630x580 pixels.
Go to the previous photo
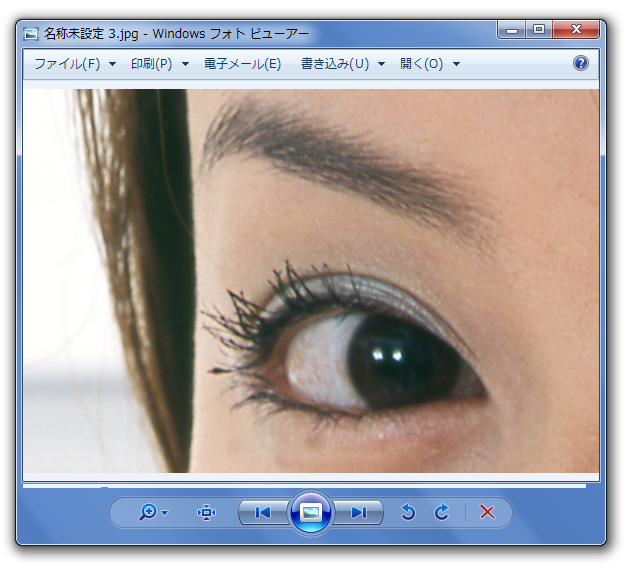[x=263, y=513]
